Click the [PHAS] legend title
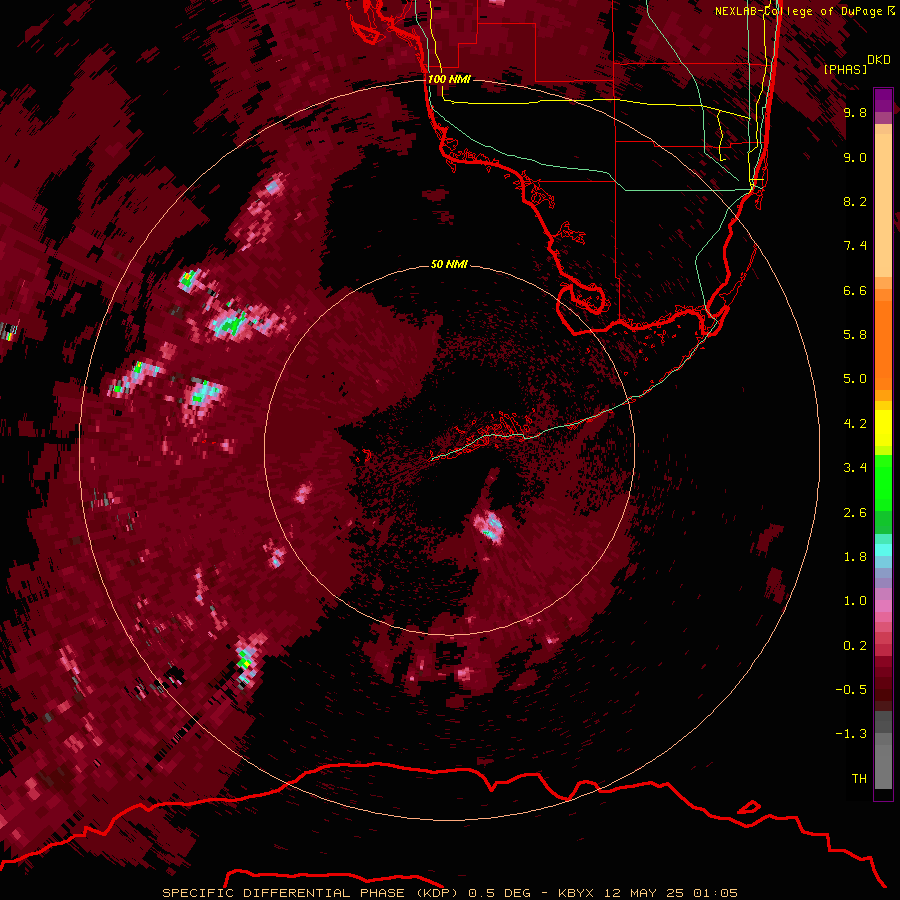This screenshot has width=900, height=900. click(x=845, y=69)
